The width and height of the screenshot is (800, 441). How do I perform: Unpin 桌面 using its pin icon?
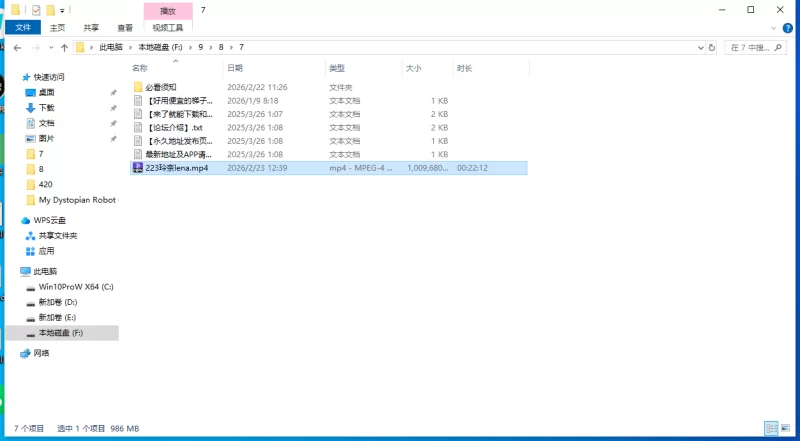point(113,92)
